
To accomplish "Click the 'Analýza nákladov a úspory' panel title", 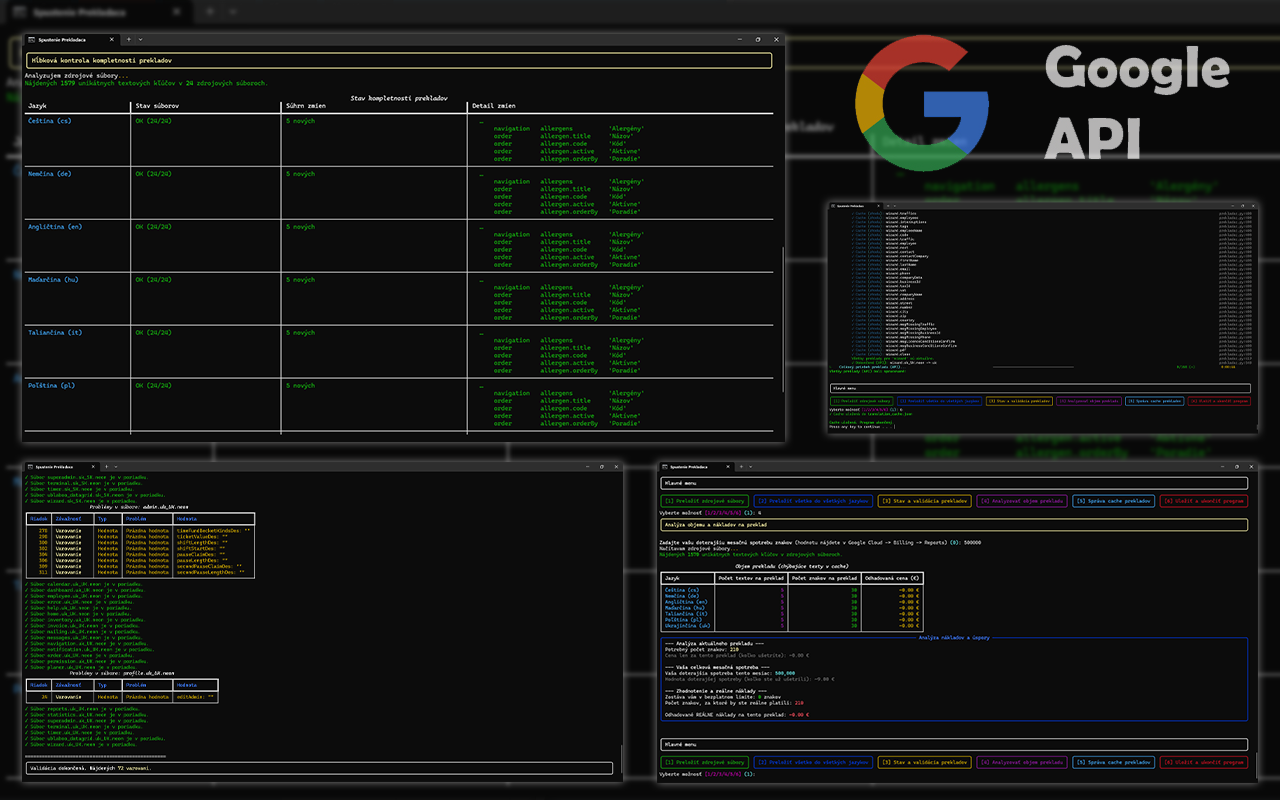I will coord(954,637).
